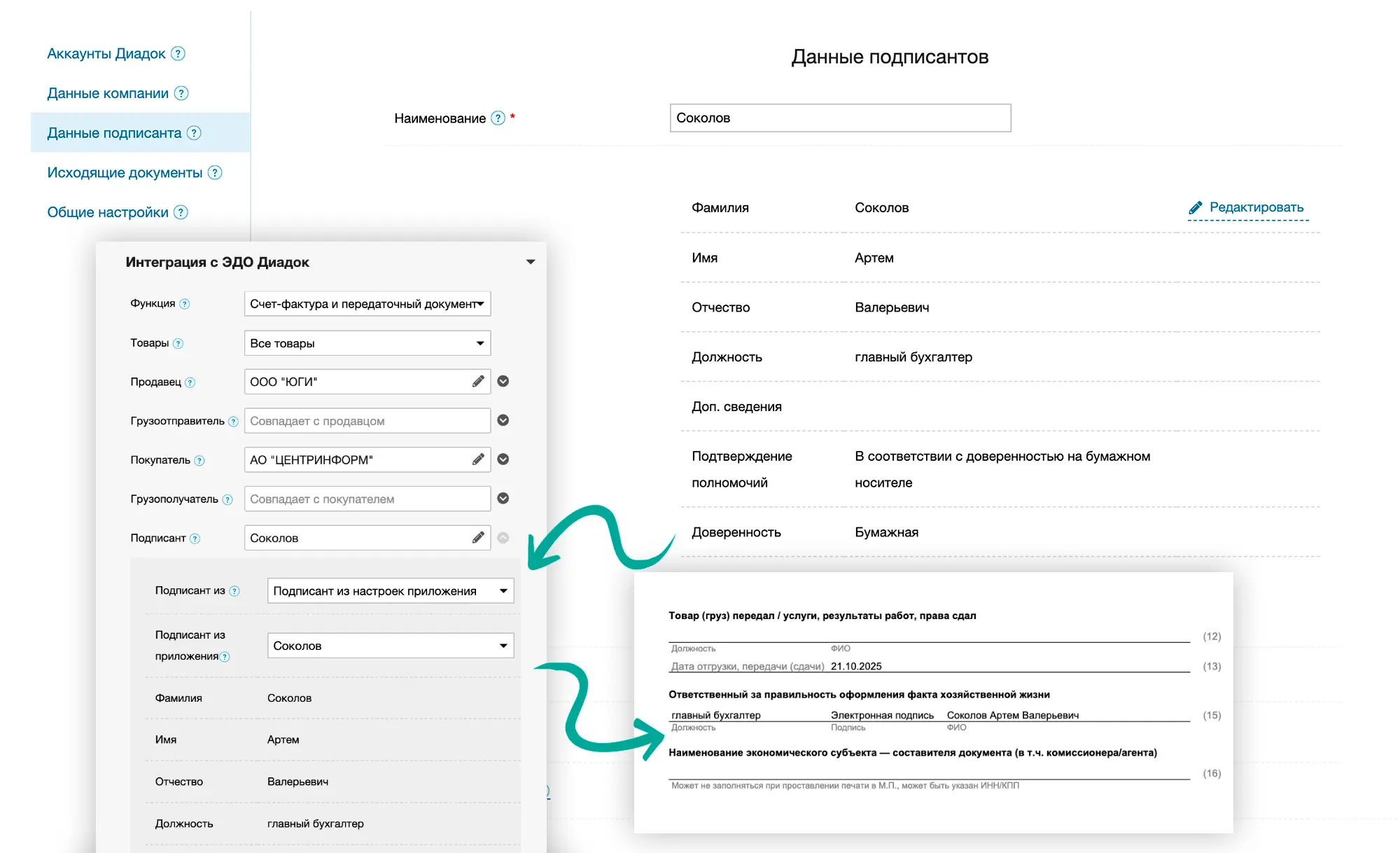Click help icon next to Функция label
This screenshot has width=1400, height=853.
[185, 304]
